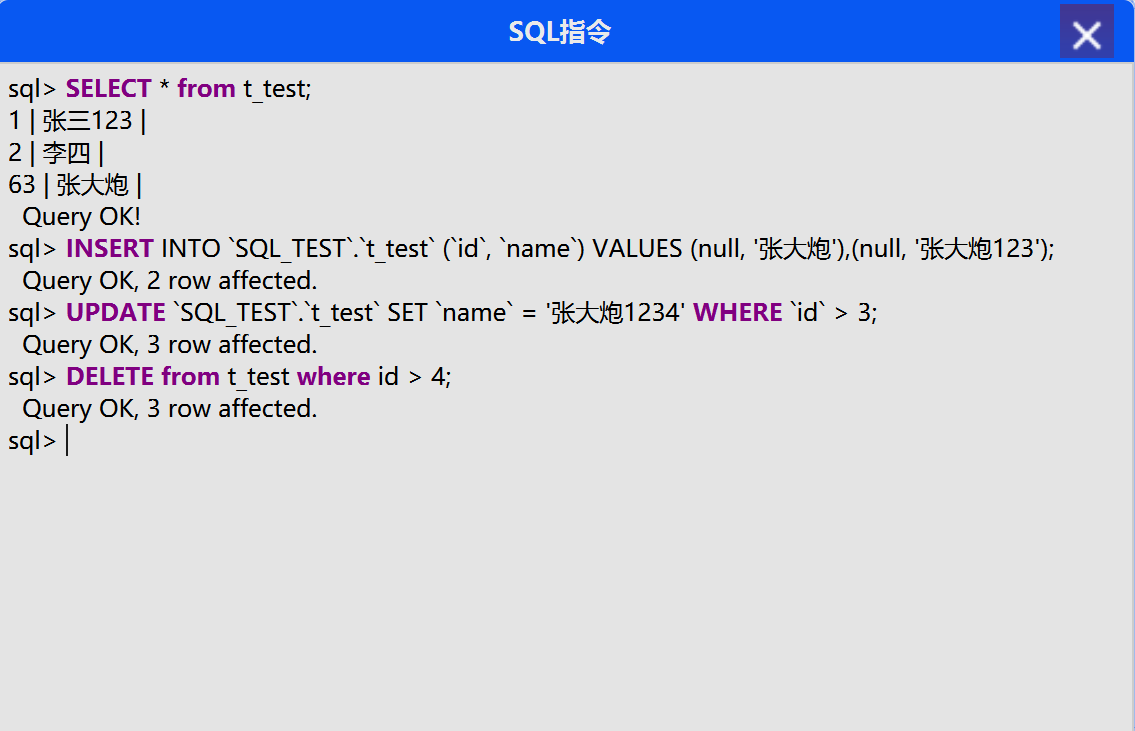Click the purple UPDATE keyword
The width and height of the screenshot is (1135, 731).
115,313
